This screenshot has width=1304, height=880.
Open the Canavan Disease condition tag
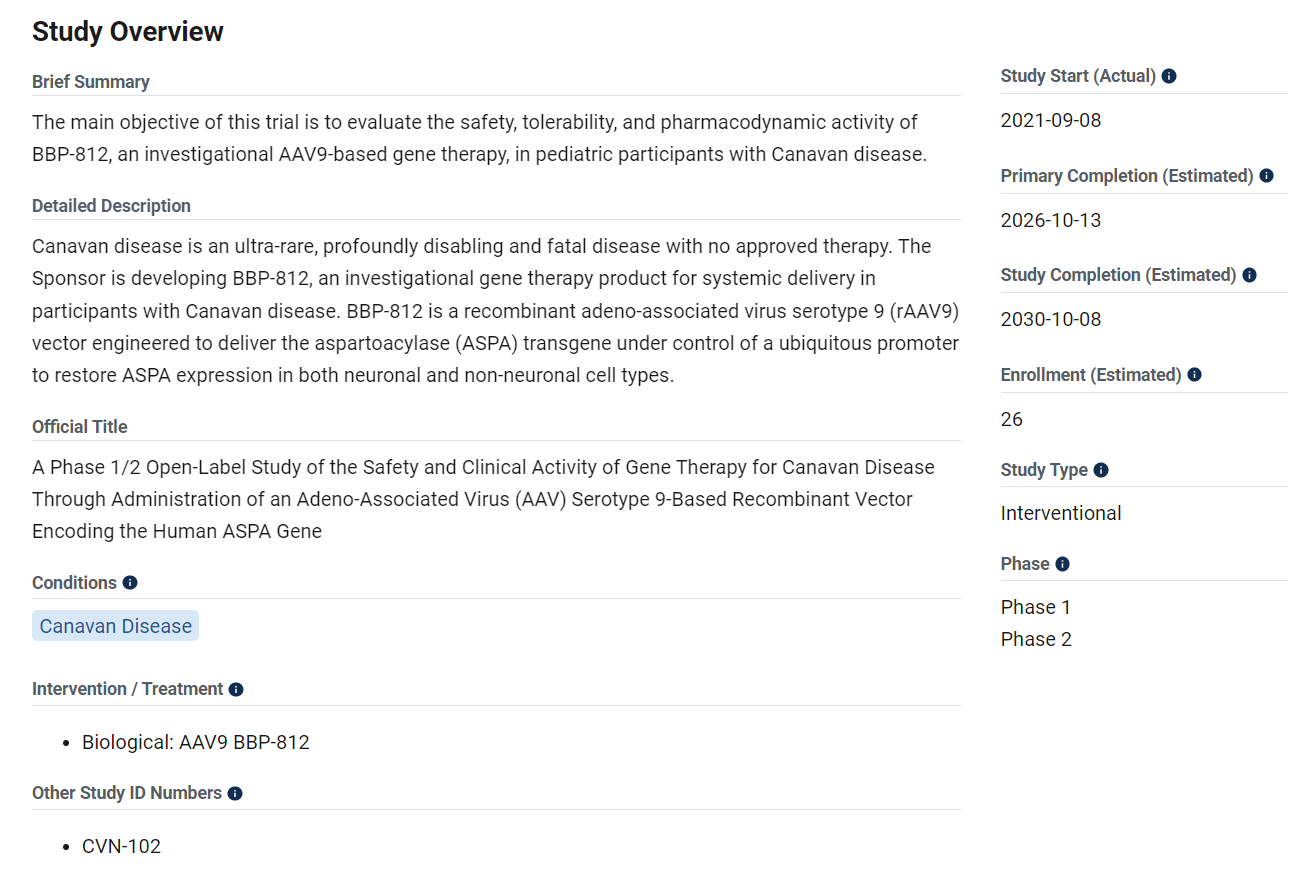tap(116, 626)
